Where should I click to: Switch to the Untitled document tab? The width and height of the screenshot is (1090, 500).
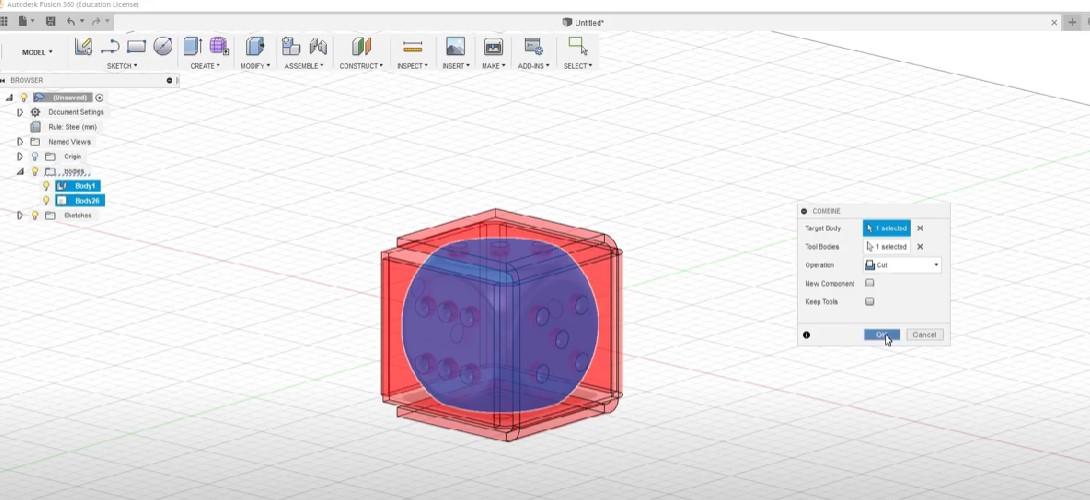pos(583,22)
